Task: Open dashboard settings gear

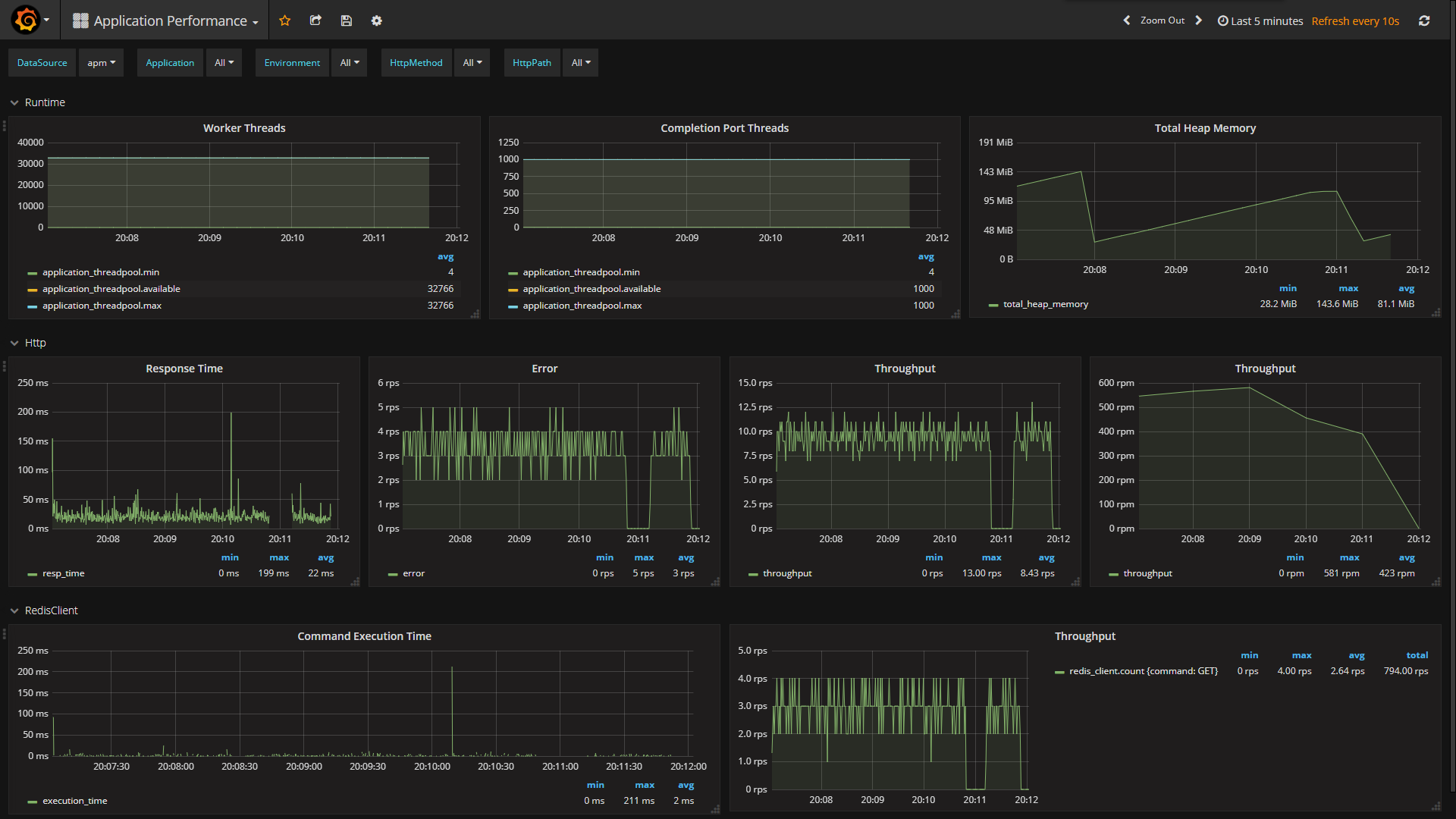Action: (x=377, y=21)
